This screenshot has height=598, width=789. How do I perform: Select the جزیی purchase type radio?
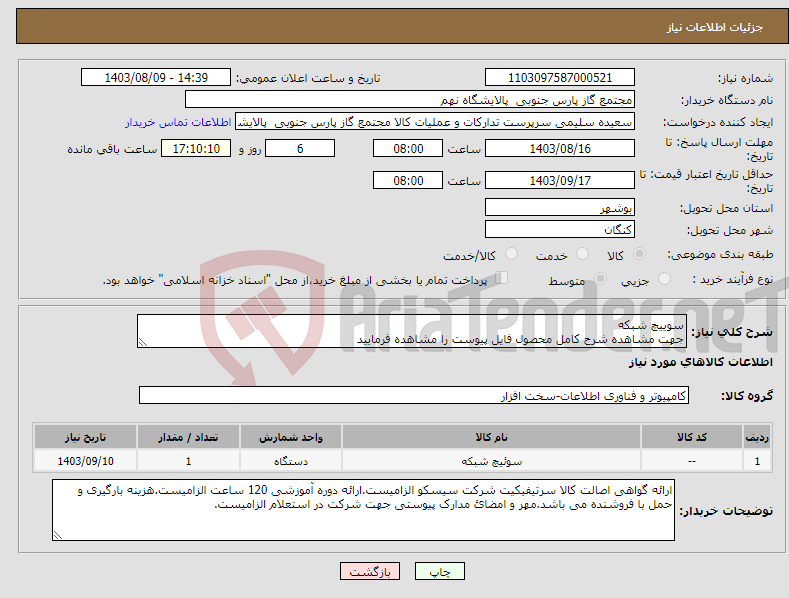665,278
